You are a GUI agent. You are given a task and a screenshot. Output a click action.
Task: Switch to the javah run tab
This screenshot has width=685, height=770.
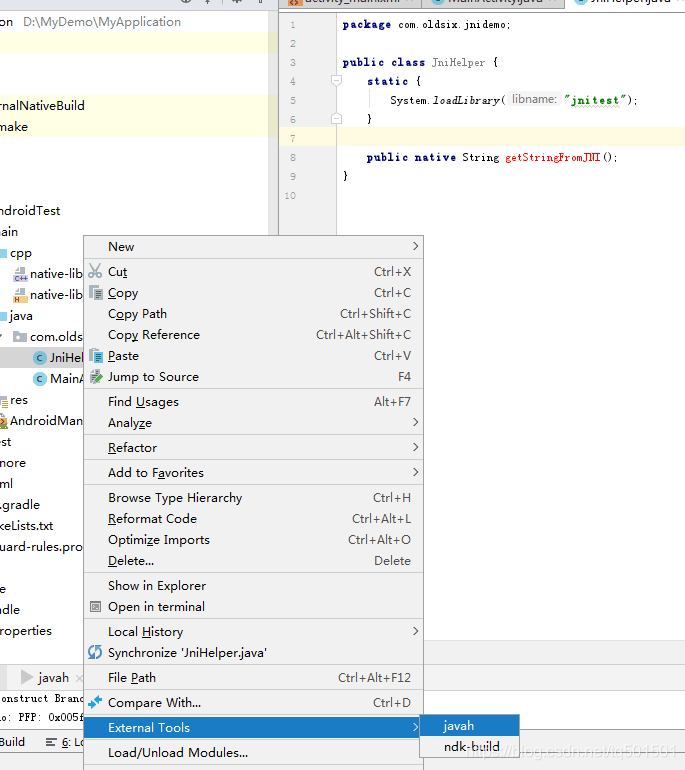point(53,678)
